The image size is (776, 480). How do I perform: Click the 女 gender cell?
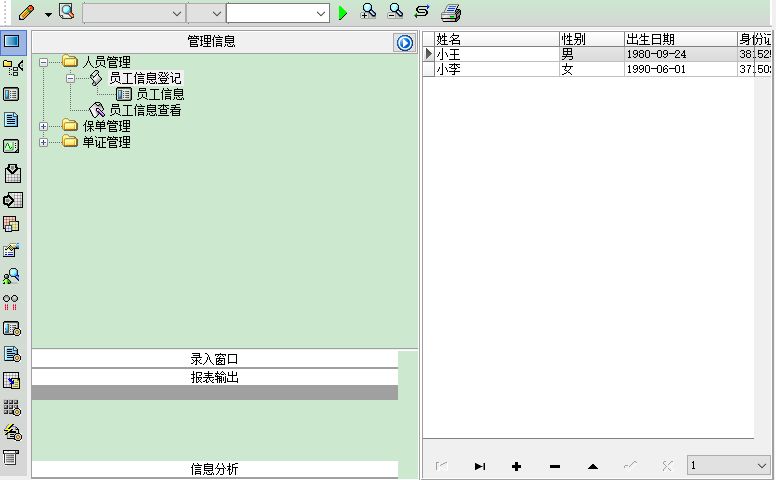pos(592,69)
